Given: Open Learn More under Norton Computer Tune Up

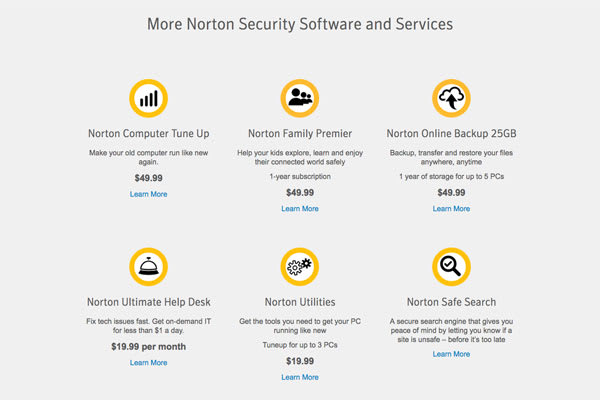Looking at the screenshot, I should (x=148, y=194).
